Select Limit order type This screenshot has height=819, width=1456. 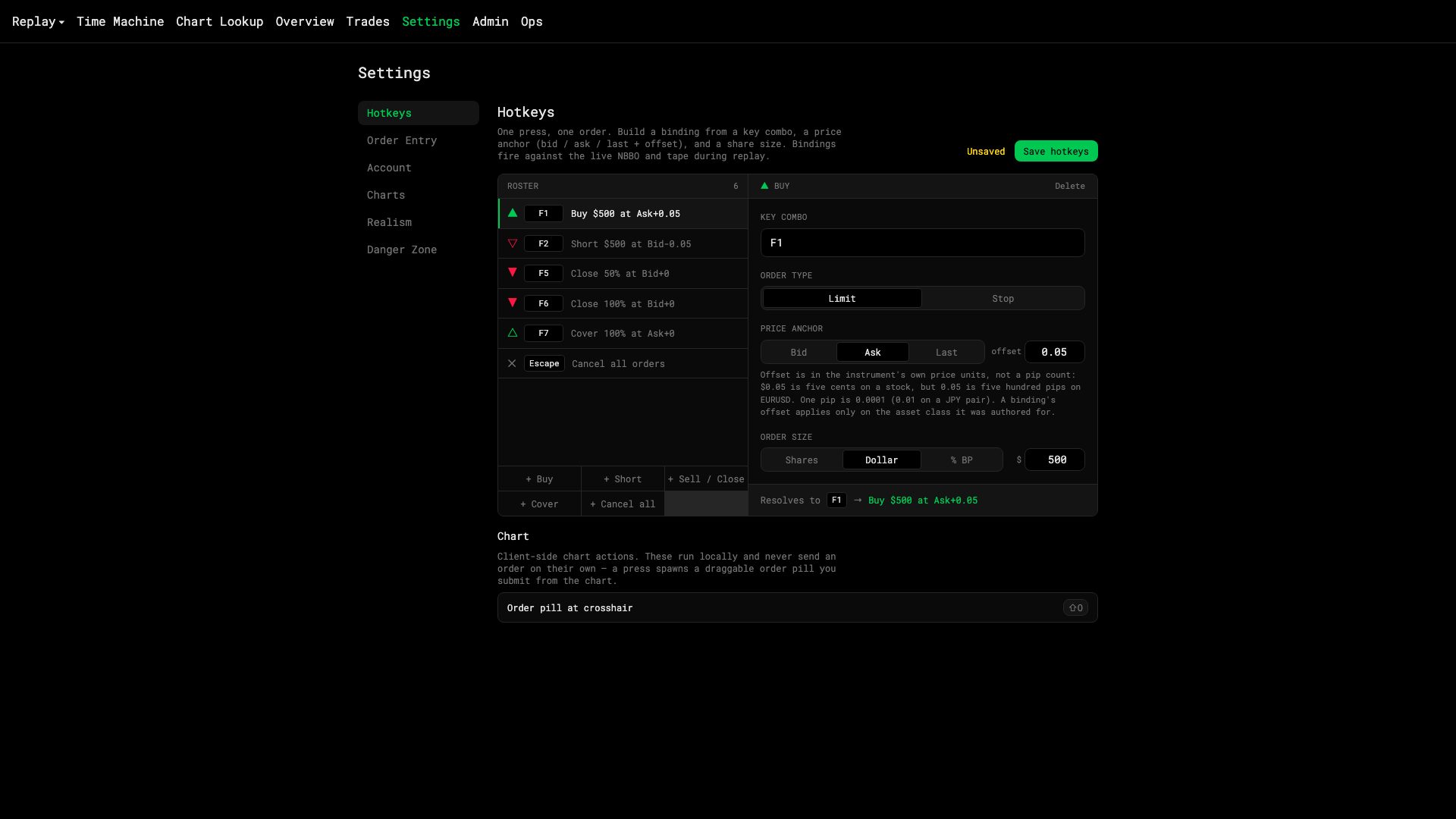coord(843,298)
